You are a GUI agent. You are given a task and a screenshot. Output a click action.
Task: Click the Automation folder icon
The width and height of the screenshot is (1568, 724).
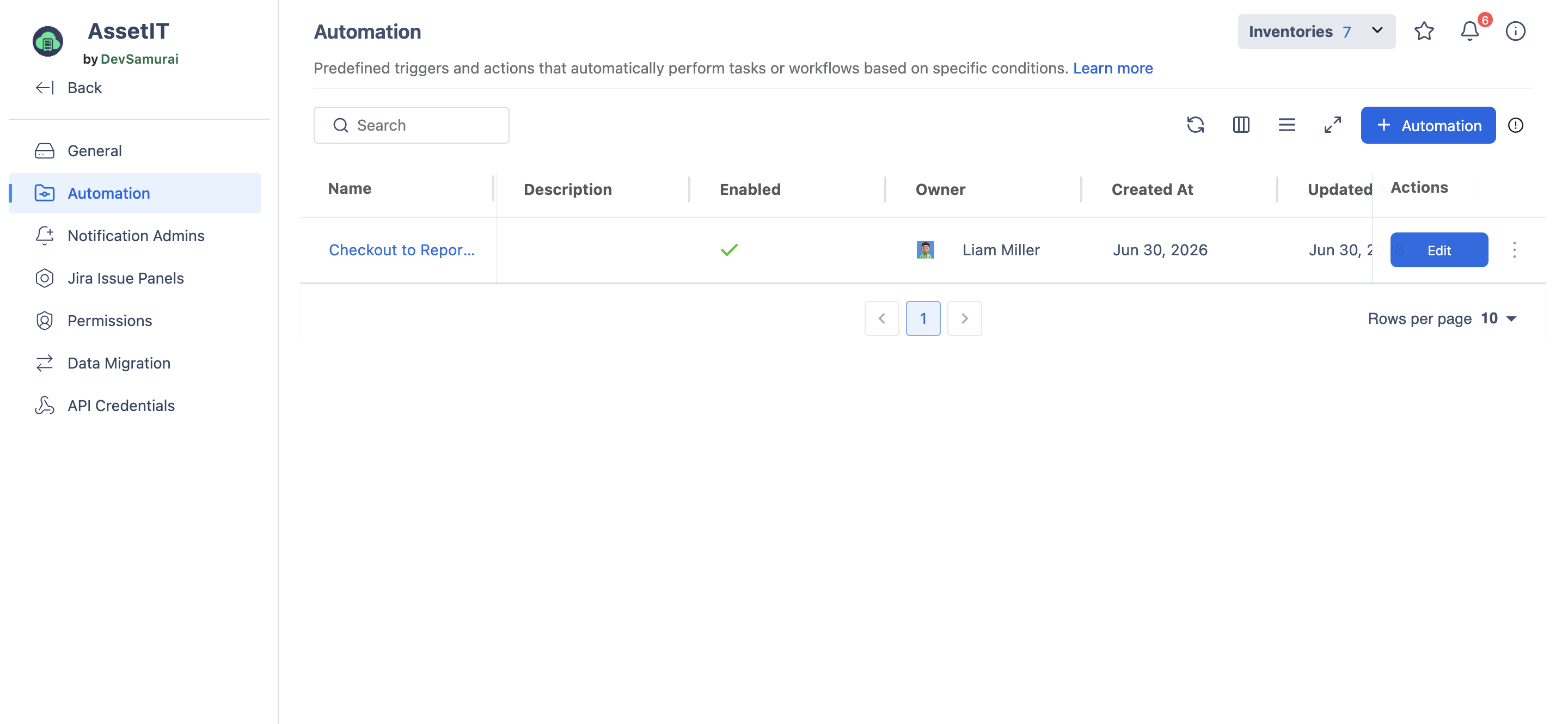point(45,193)
